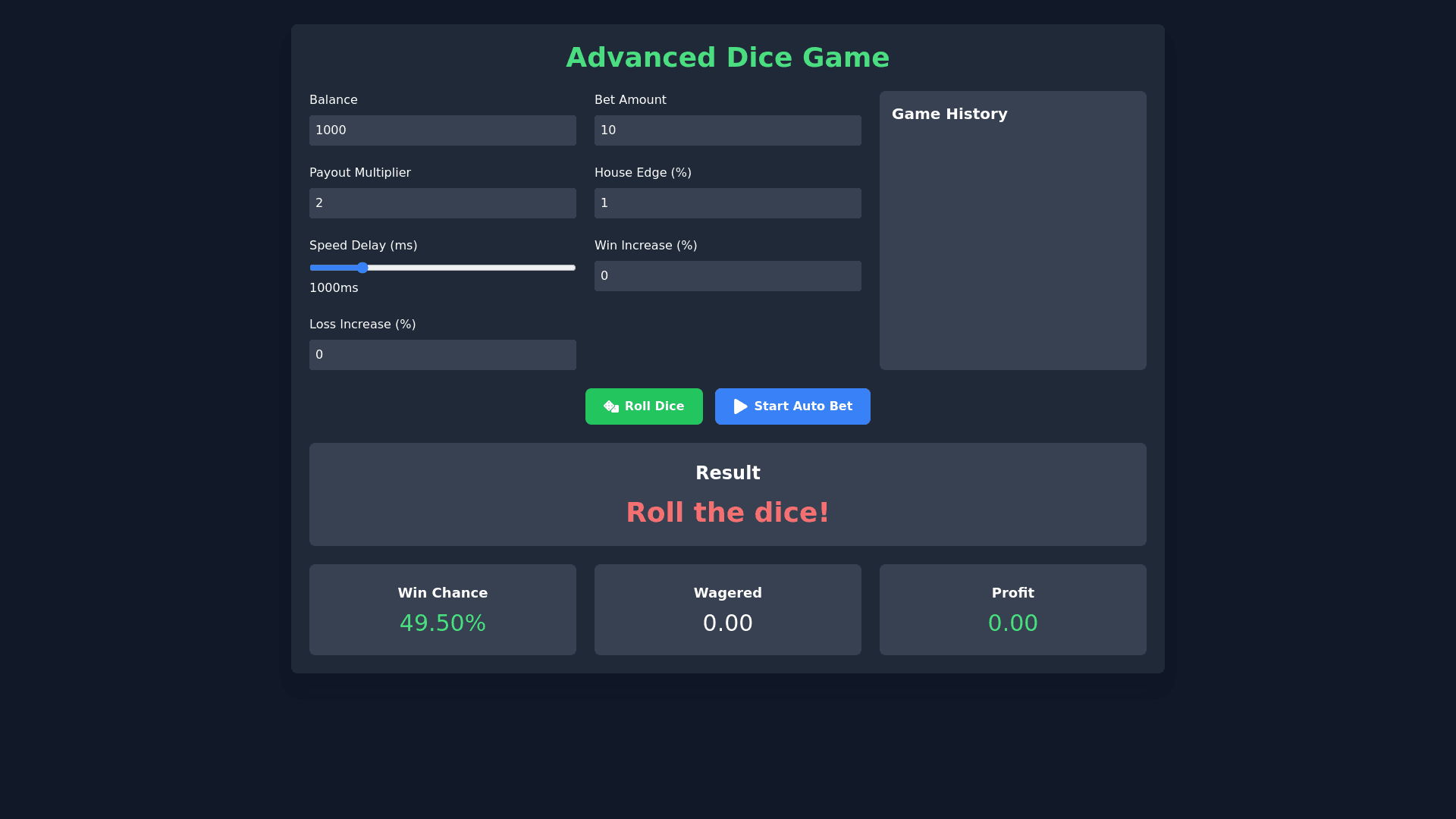Click the Advanced Dice Game title

727,58
